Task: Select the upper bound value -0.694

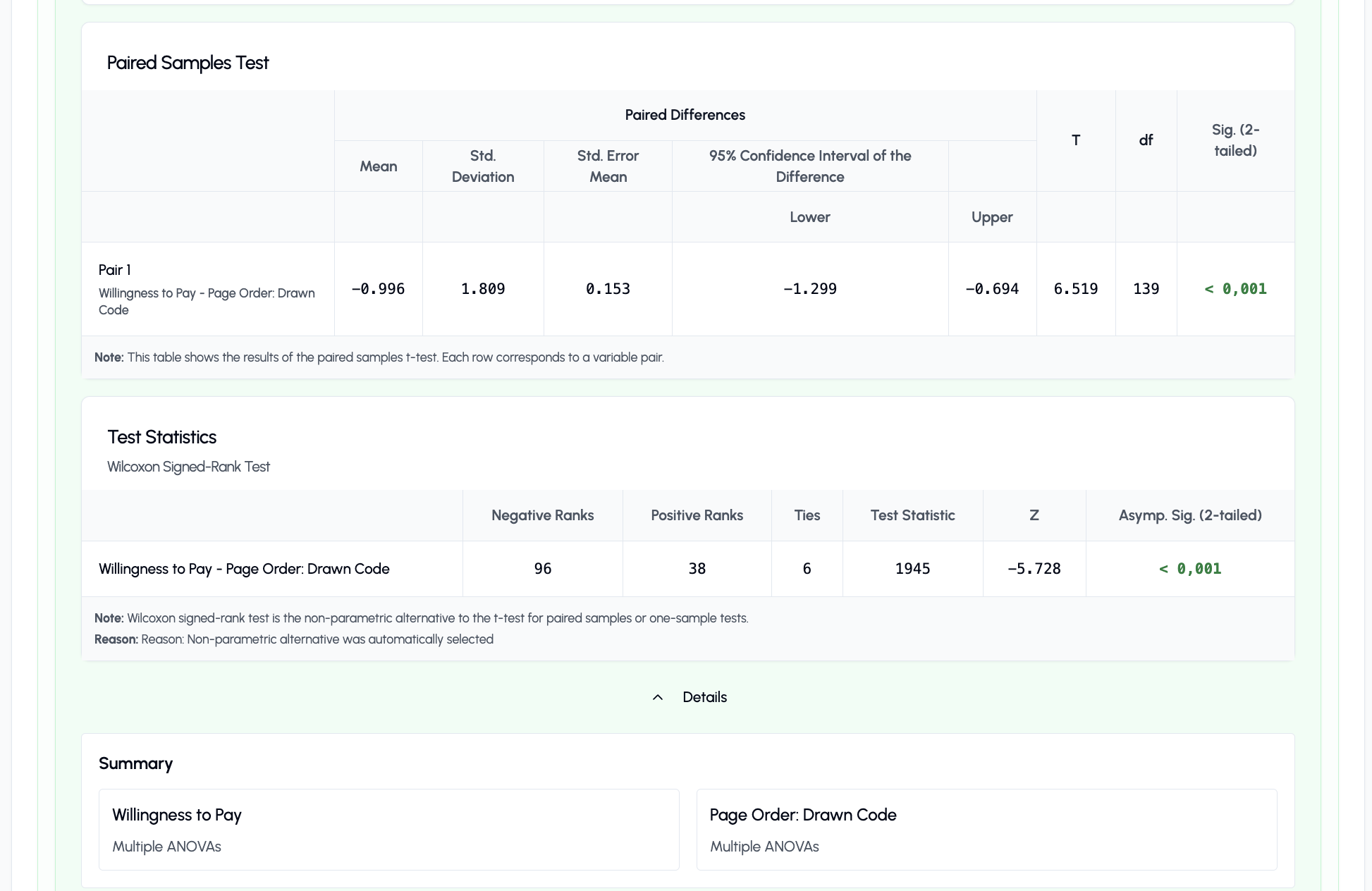Action: point(992,289)
